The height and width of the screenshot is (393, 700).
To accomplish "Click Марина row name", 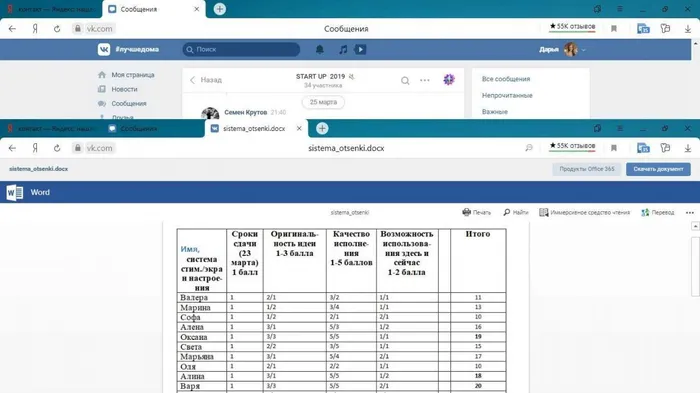I will pos(195,307).
